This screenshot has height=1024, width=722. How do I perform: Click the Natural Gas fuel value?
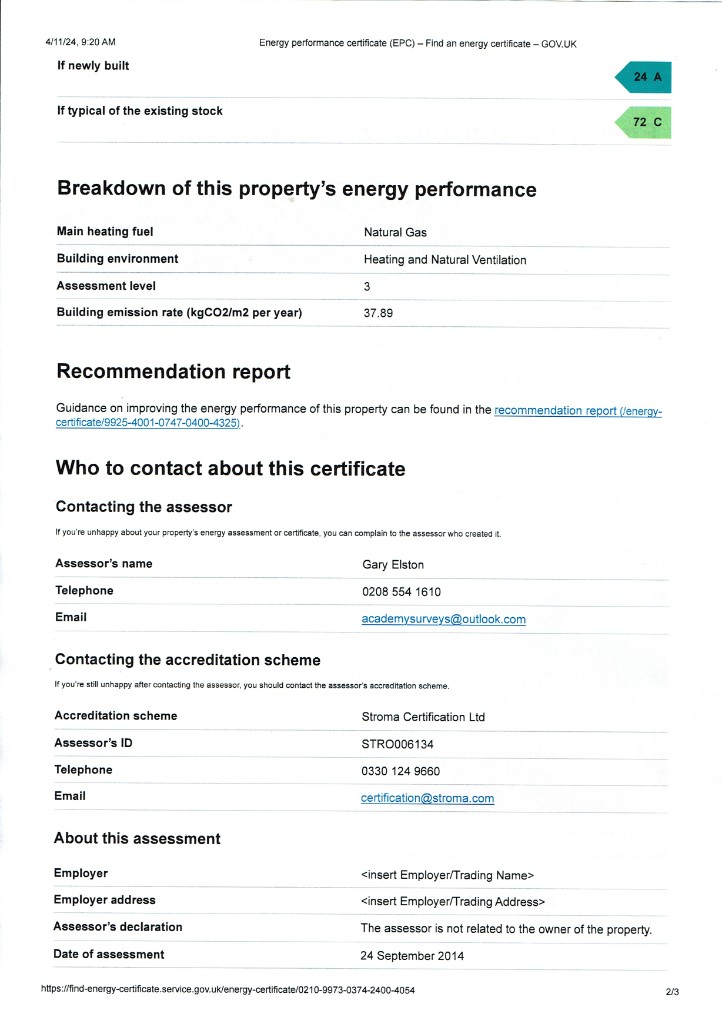coord(395,232)
